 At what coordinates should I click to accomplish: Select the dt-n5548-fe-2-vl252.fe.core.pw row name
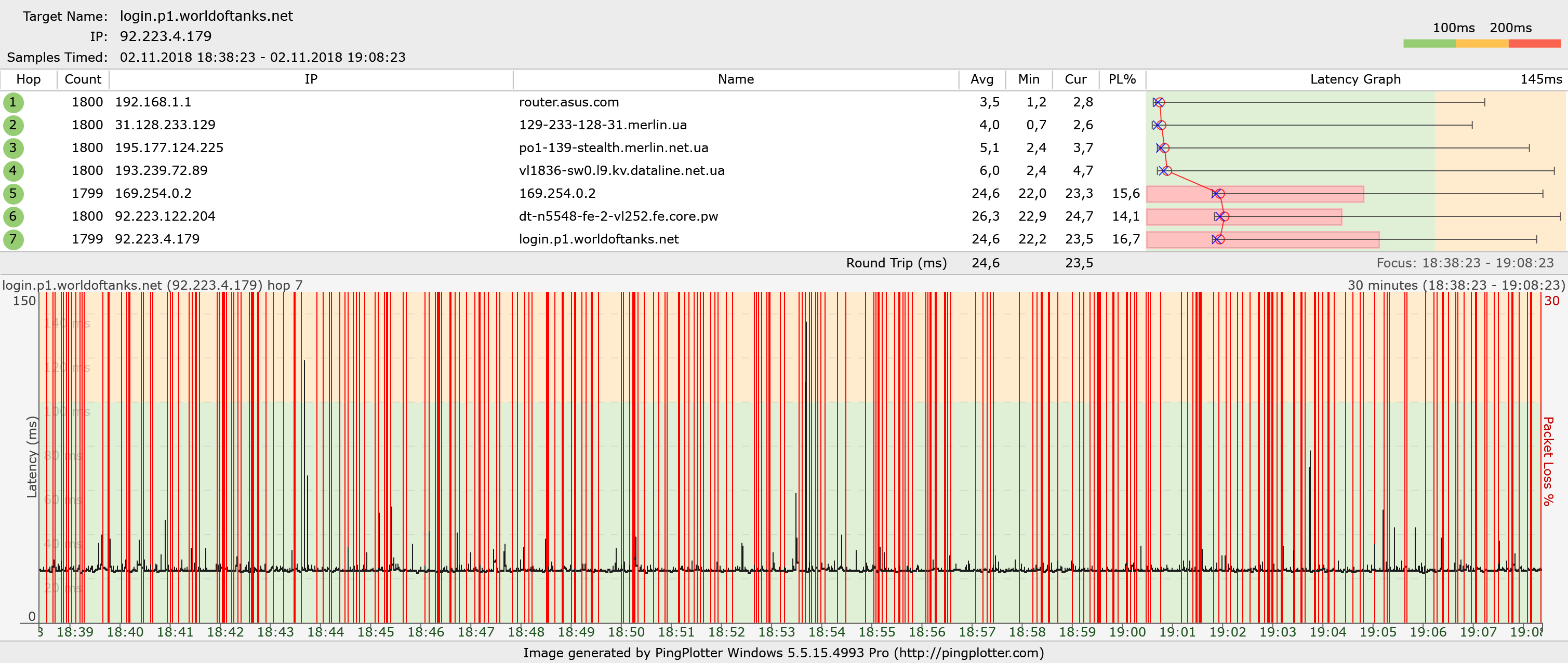(618, 217)
